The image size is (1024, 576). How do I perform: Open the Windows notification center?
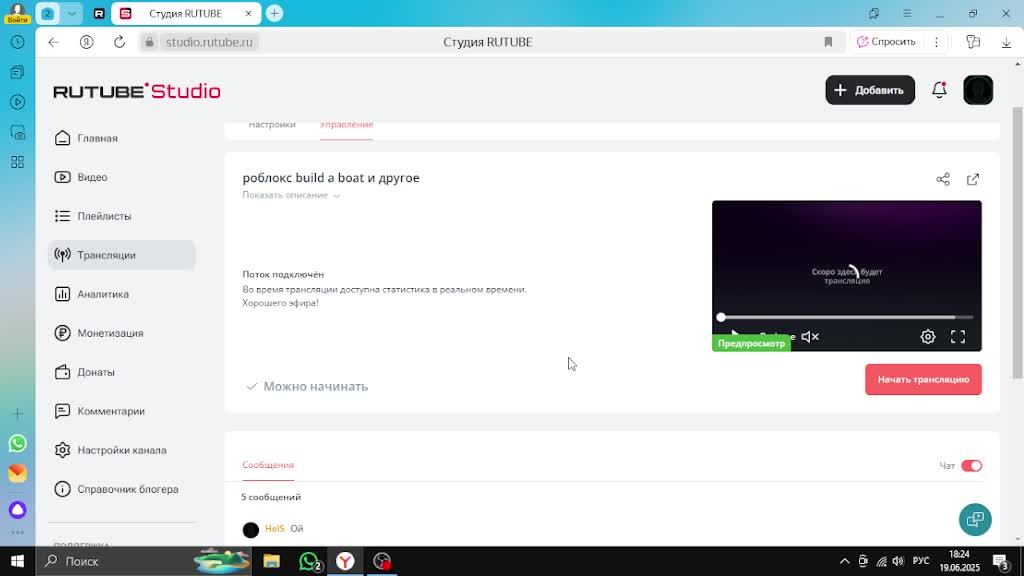tap(1000, 561)
